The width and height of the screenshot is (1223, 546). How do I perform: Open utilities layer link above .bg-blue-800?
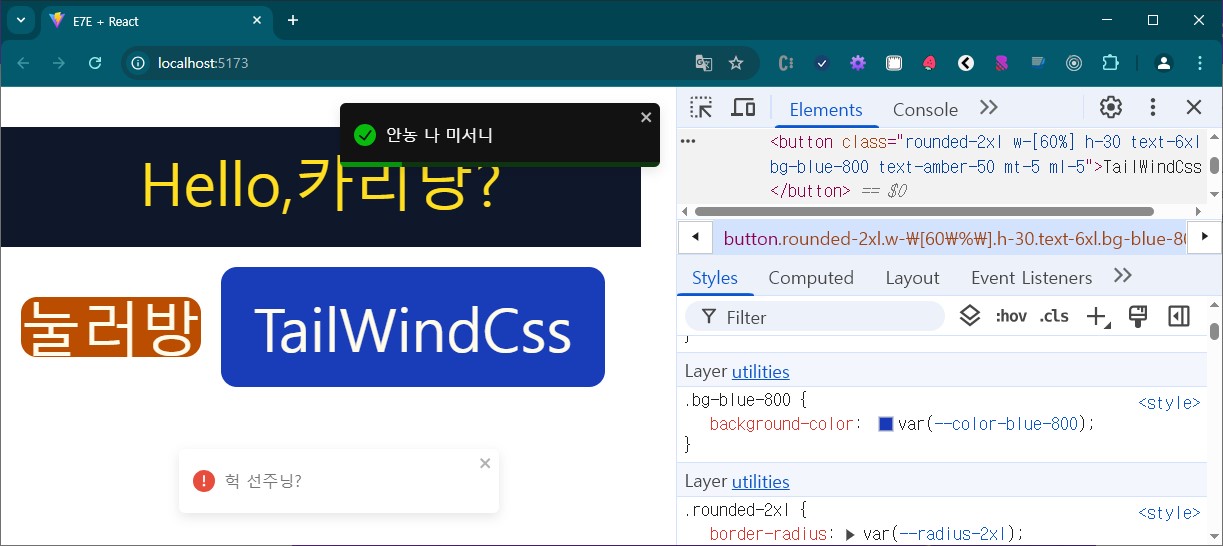point(760,372)
